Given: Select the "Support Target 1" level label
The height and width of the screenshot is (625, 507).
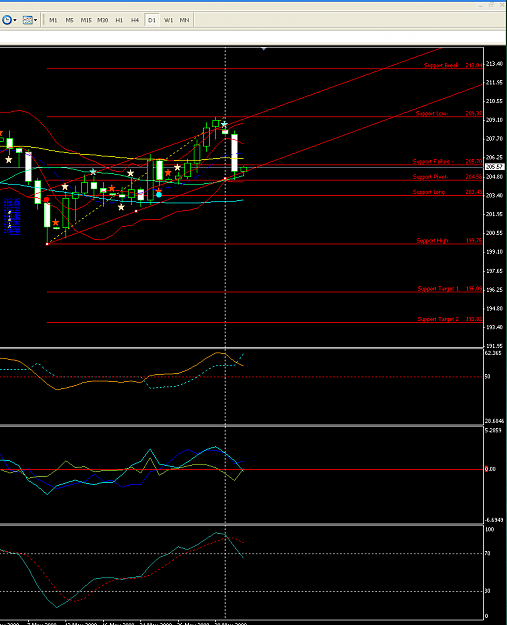Looking at the screenshot, I should (x=438, y=288).
